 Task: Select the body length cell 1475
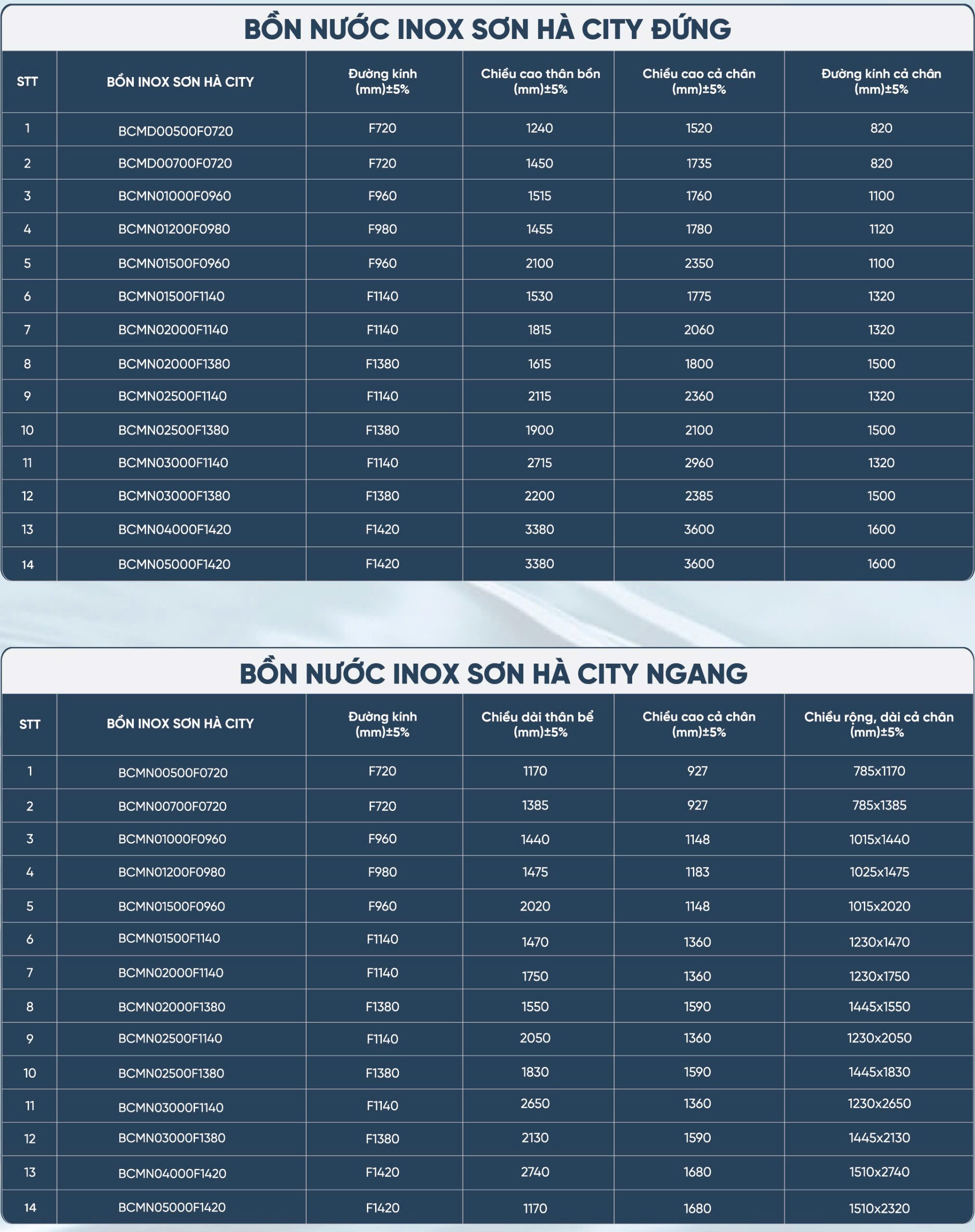pos(535,872)
